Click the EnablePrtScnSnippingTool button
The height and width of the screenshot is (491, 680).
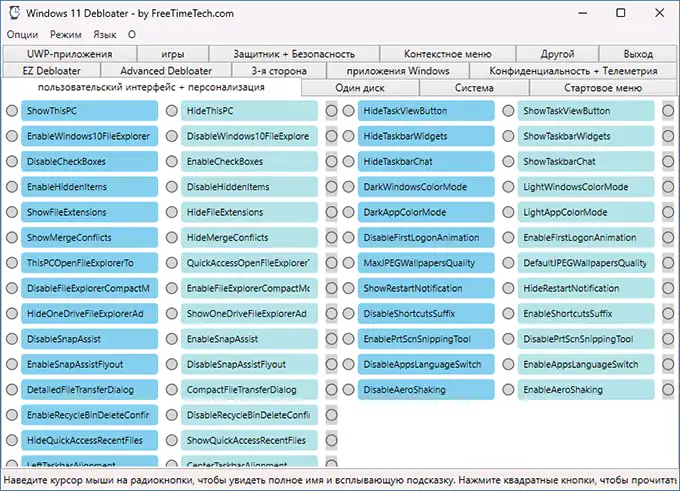click(x=426, y=339)
